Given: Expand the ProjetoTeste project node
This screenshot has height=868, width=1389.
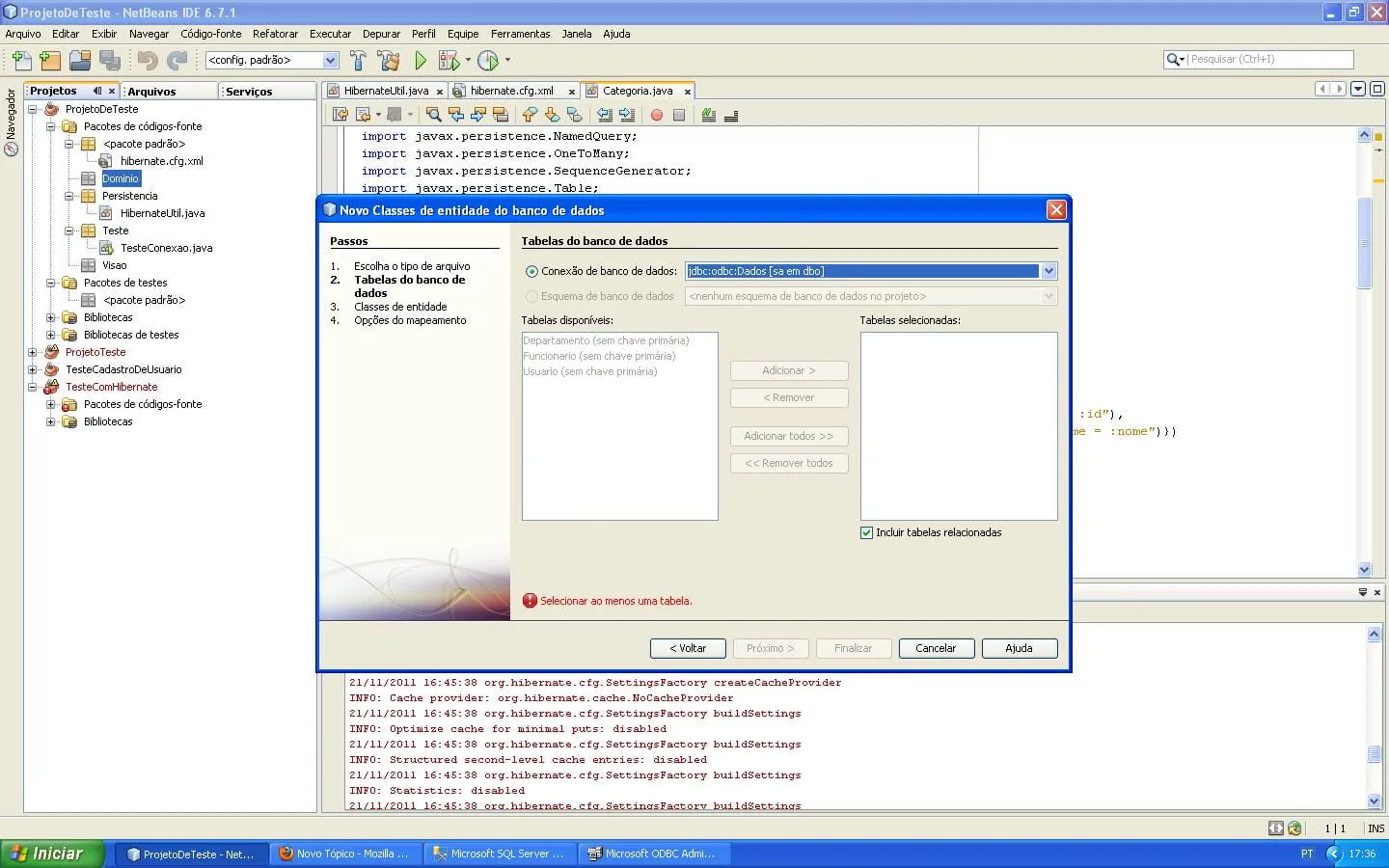Looking at the screenshot, I should coord(32,352).
